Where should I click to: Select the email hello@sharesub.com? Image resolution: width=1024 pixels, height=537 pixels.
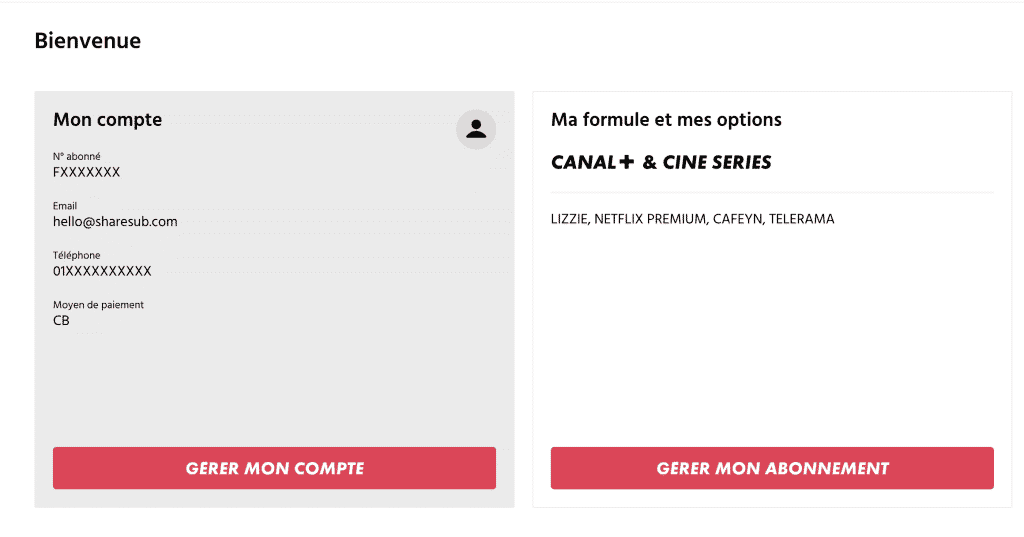click(115, 221)
